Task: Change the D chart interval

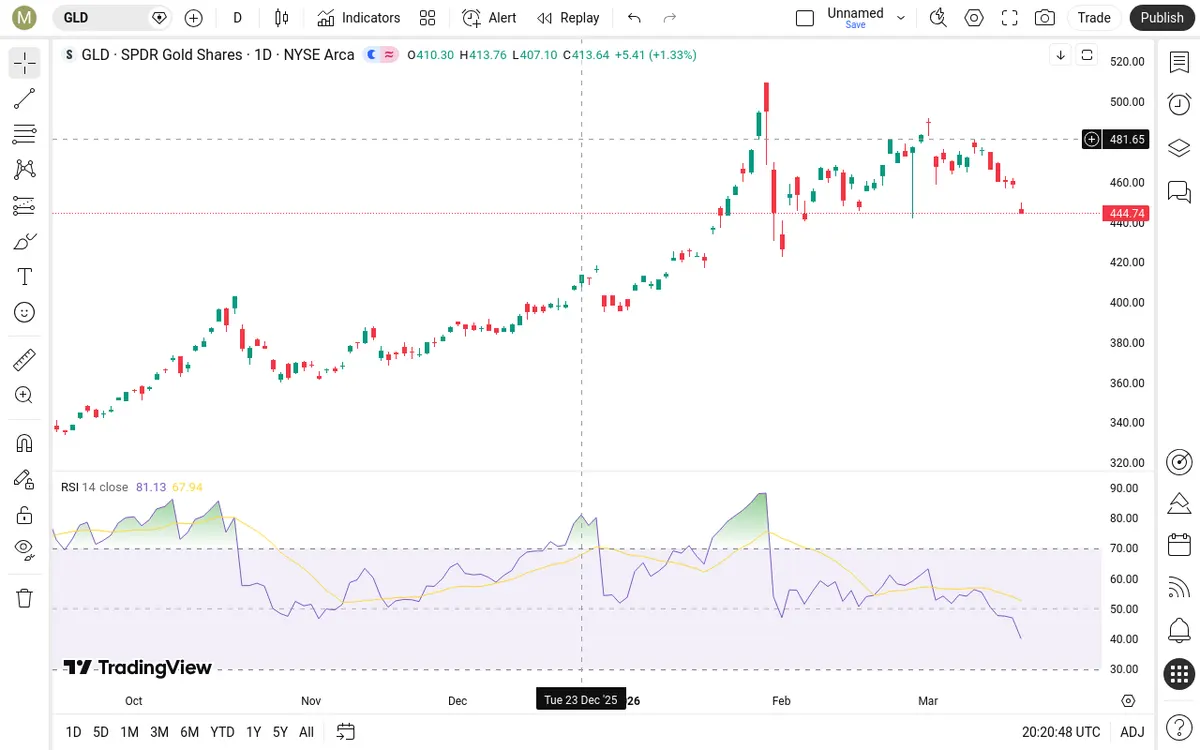Action: click(x=237, y=18)
